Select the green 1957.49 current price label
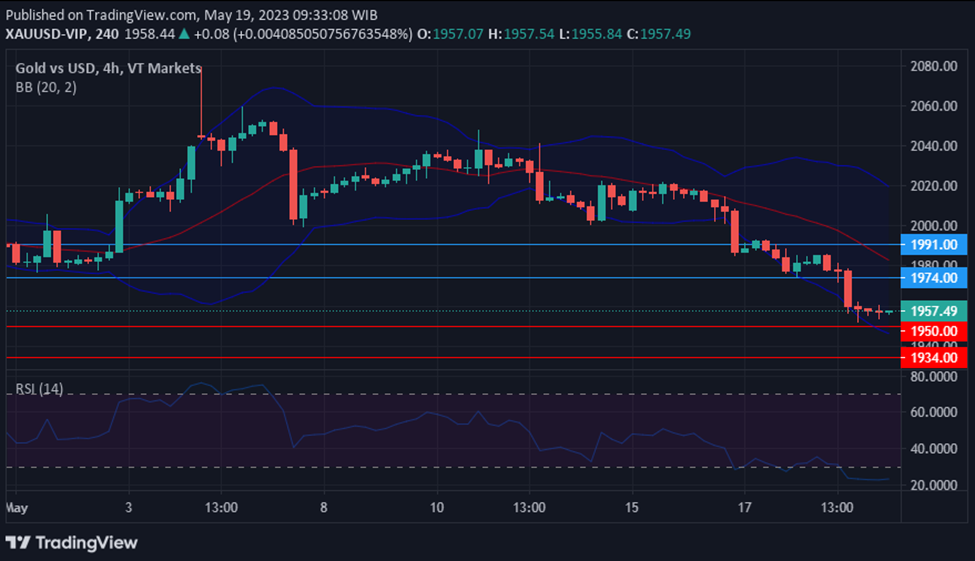This screenshot has height=561, width=975. 934,311
